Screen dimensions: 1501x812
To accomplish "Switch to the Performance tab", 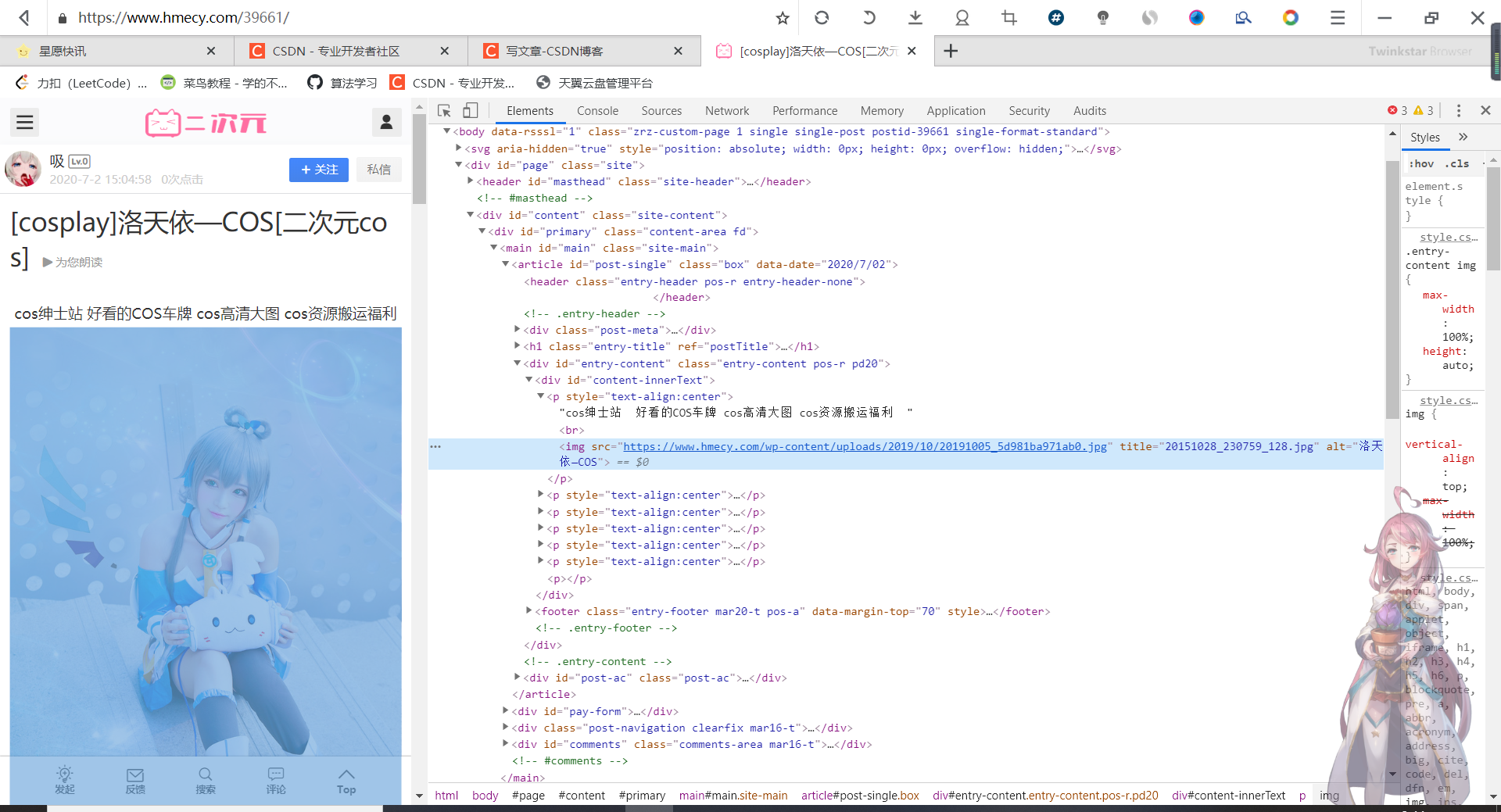I will click(804, 111).
